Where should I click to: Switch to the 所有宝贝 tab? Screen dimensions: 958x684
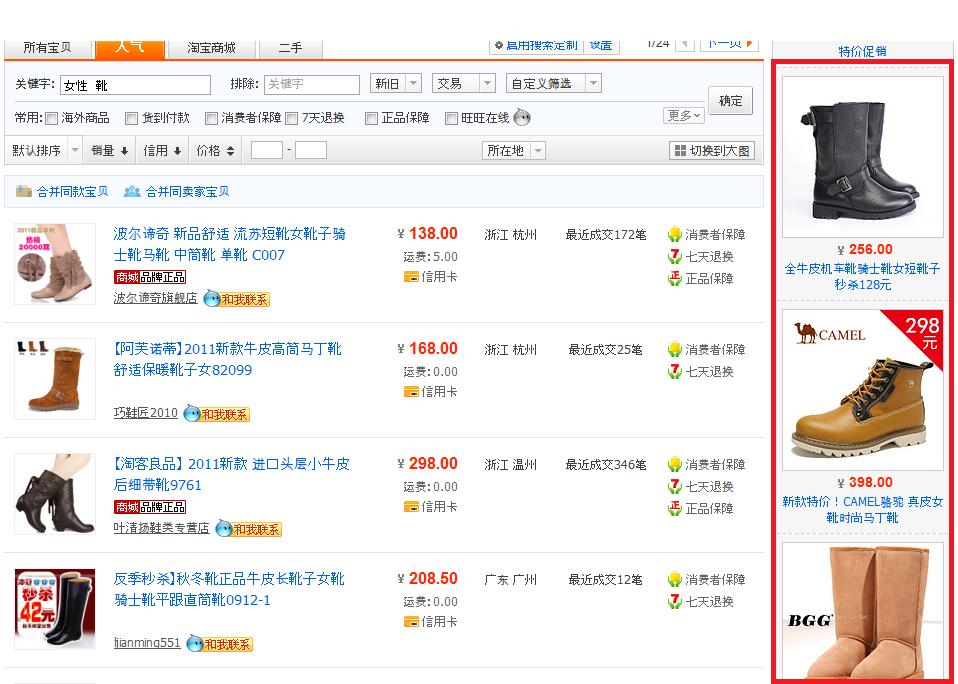(x=47, y=48)
